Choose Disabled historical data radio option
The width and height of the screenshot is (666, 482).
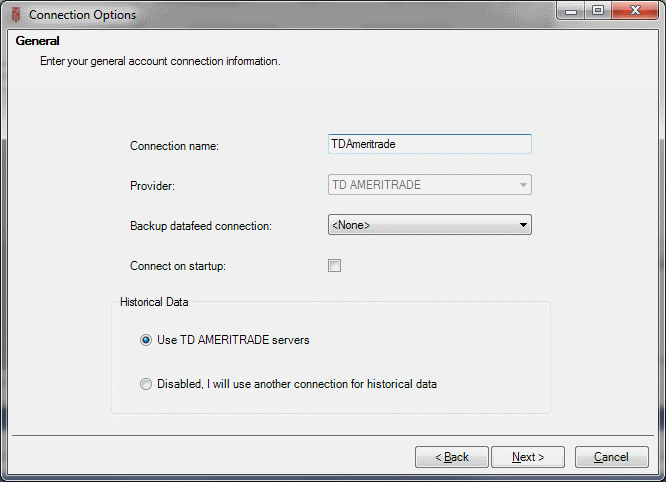click(147, 384)
